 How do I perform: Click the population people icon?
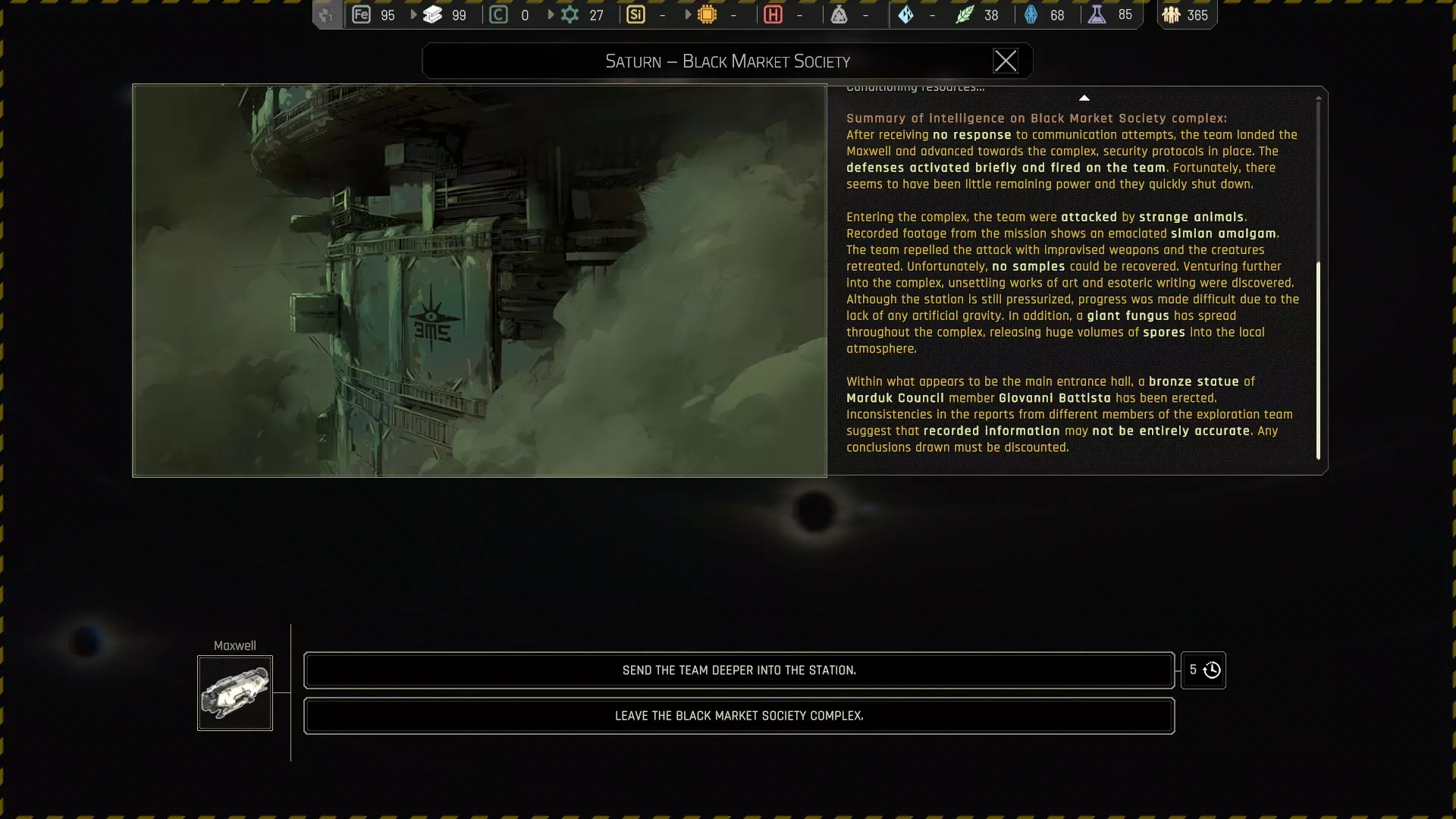click(x=1172, y=14)
